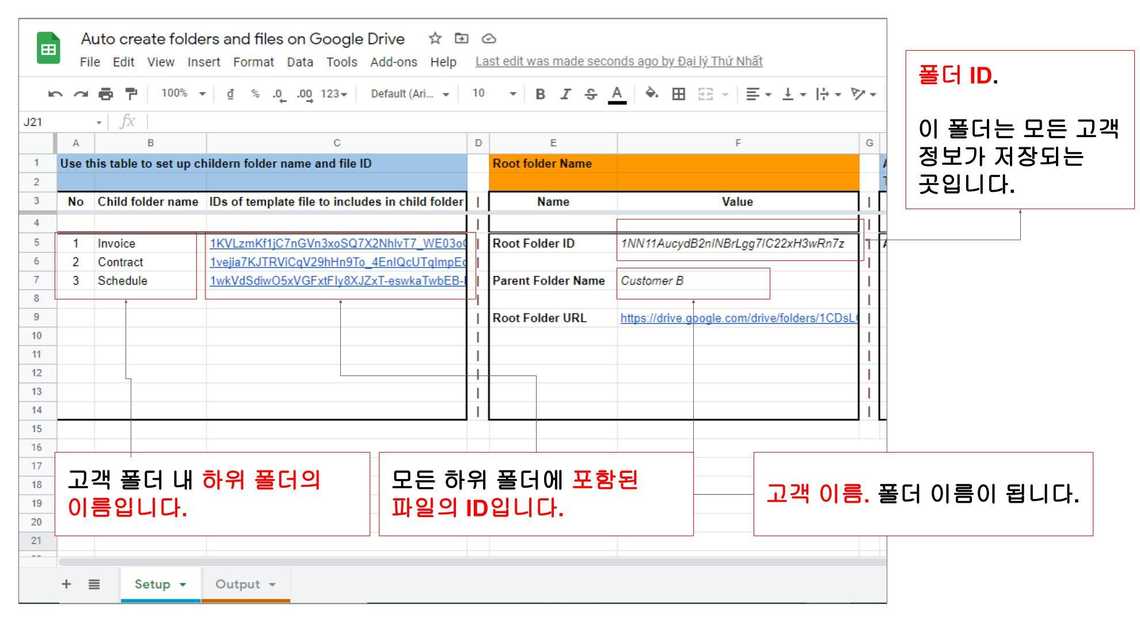1140x622 pixels.
Task: Open the 100% zoom dropdown
Action: point(184,94)
